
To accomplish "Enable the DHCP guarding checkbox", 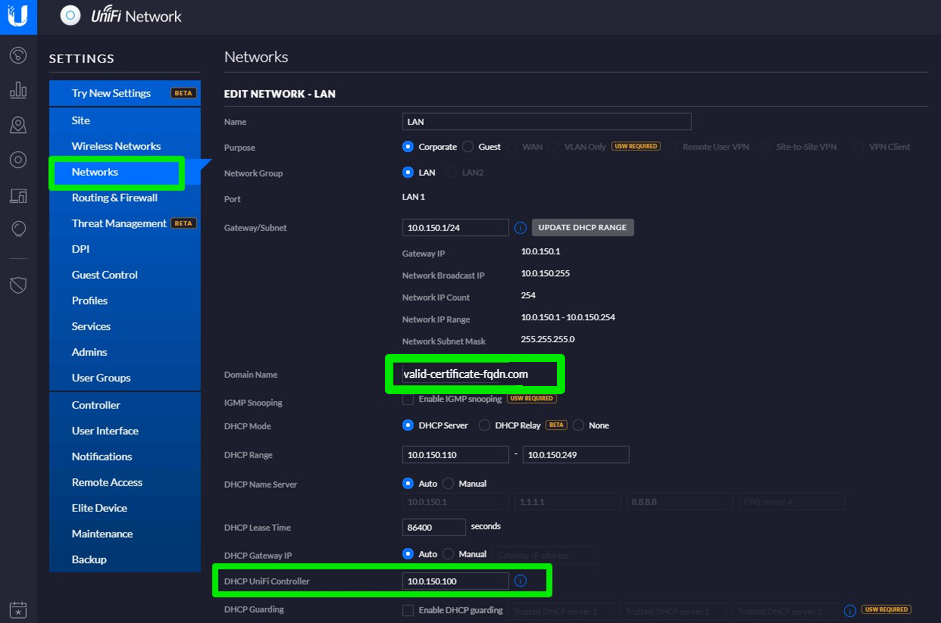I will (408, 610).
